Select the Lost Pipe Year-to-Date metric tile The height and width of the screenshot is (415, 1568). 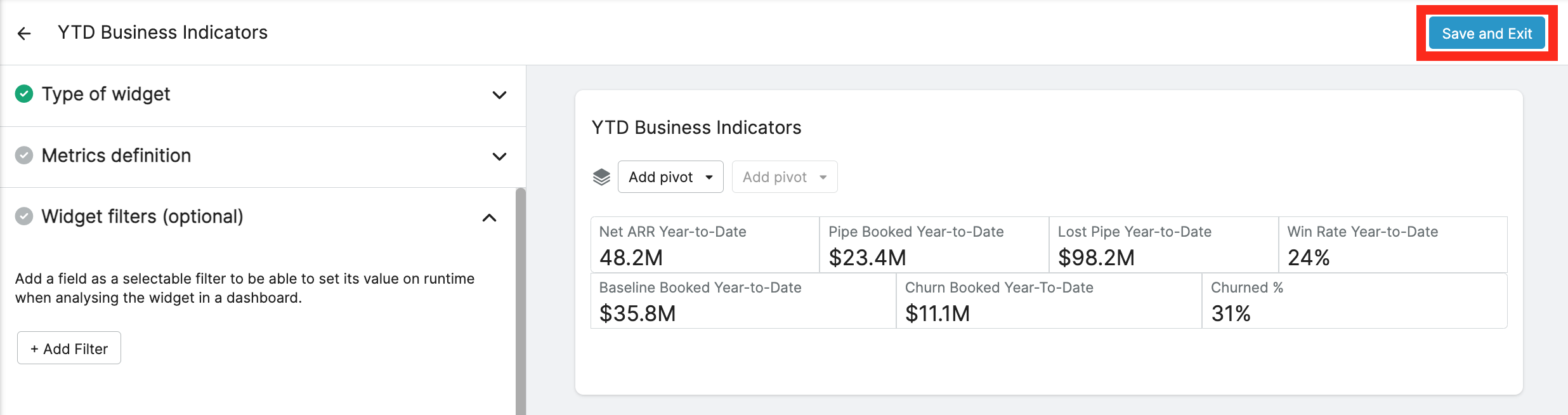coord(1163,245)
